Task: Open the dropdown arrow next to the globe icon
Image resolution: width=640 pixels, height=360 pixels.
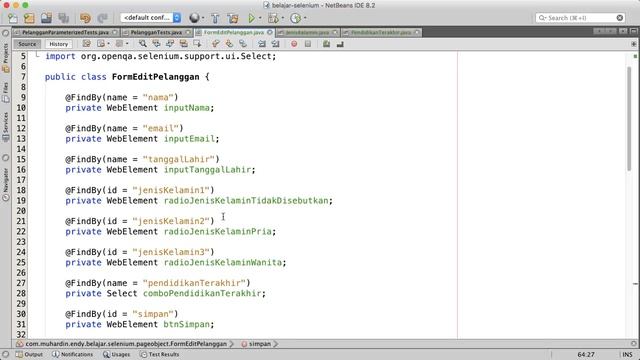Action: pyautogui.click(x=203, y=18)
